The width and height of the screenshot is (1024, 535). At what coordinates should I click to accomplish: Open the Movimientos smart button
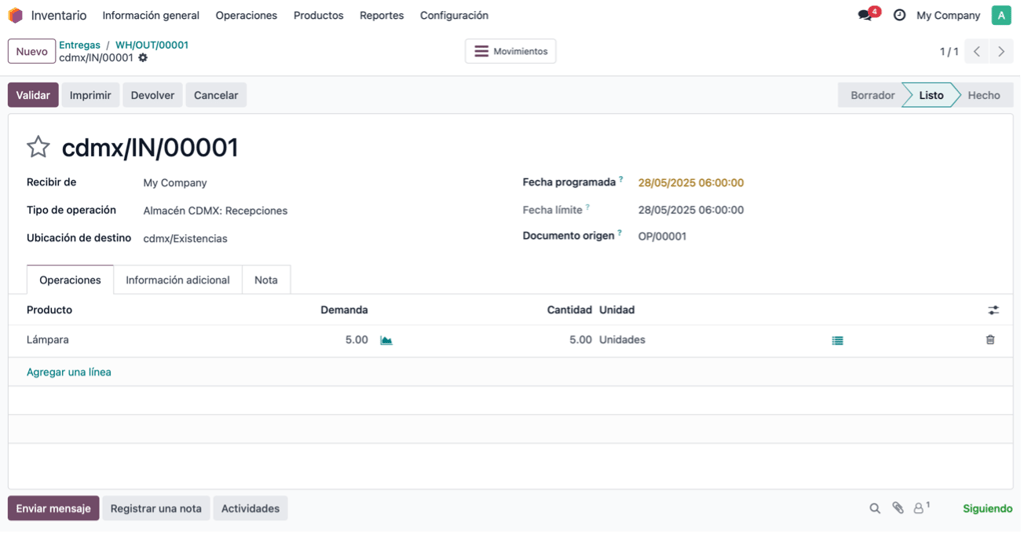pyautogui.click(x=511, y=52)
